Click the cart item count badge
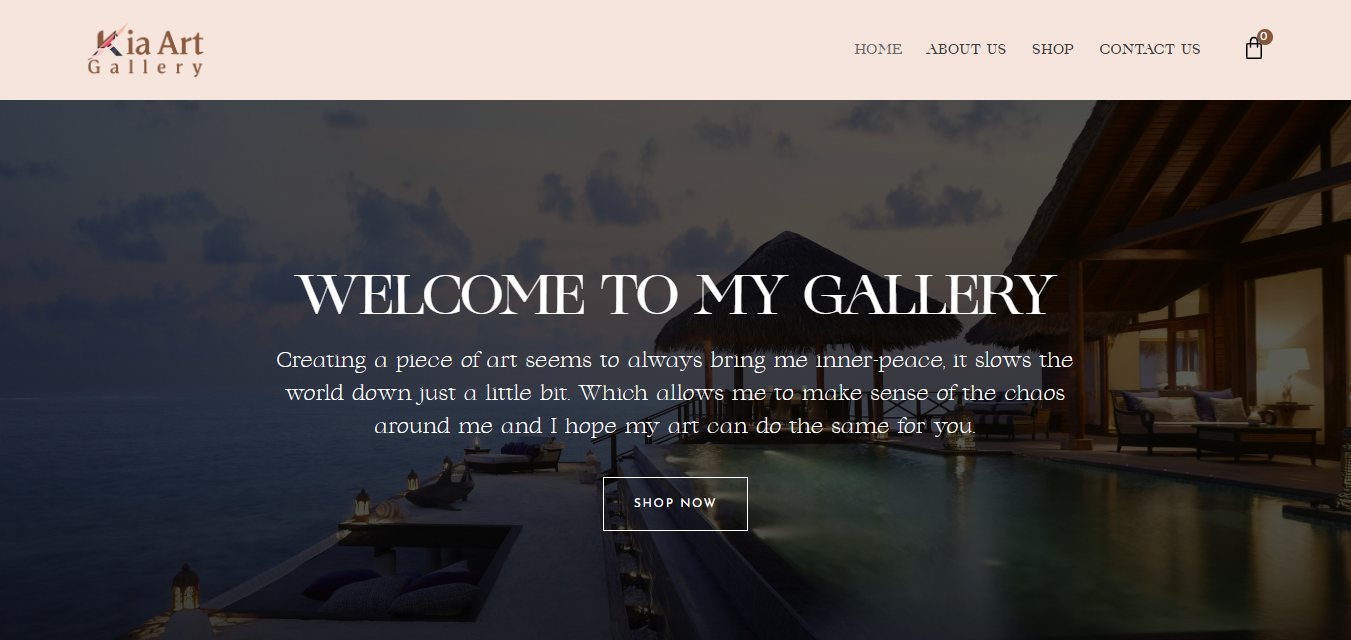This screenshot has width=1351, height=640. [1265, 37]
